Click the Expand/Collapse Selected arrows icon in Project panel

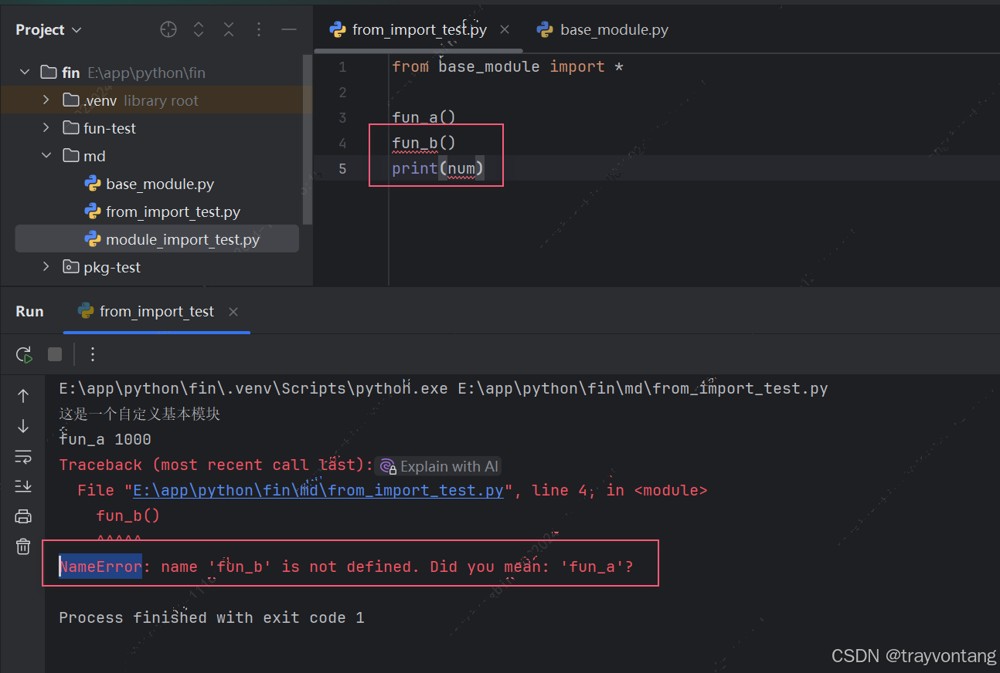198,29
